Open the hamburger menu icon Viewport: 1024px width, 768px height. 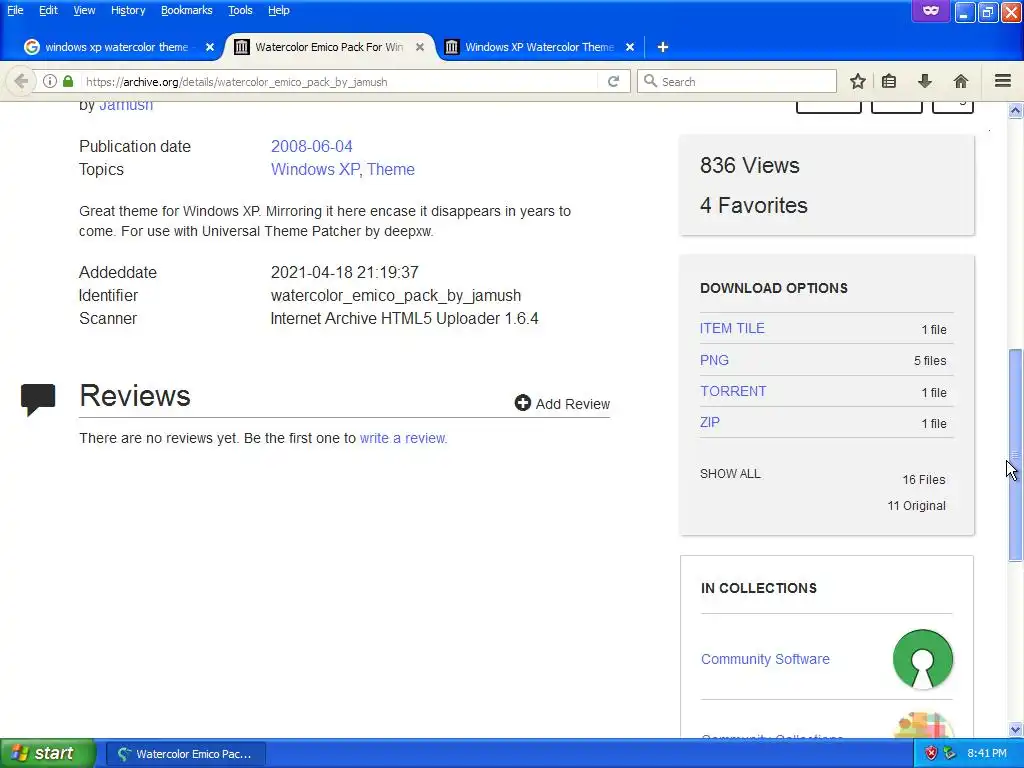(1003, 81)
